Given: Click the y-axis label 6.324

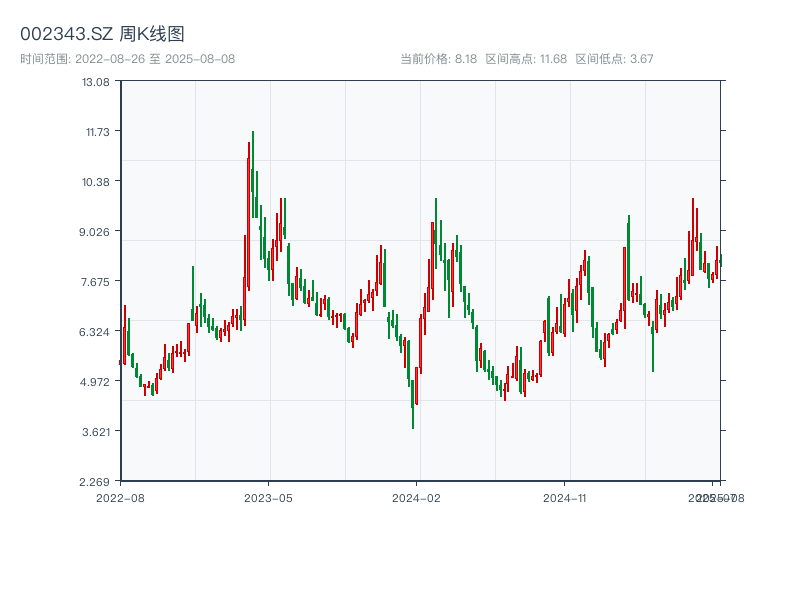Looking at the screenshot, I should pos(94,332).
